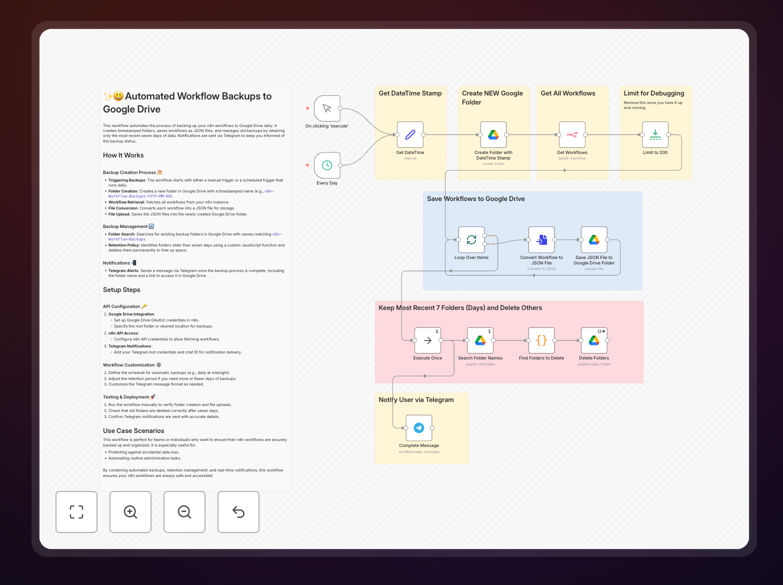Click the API Configuration subheading
This screenshot has height=585, width=783.
tap(125, 306)
